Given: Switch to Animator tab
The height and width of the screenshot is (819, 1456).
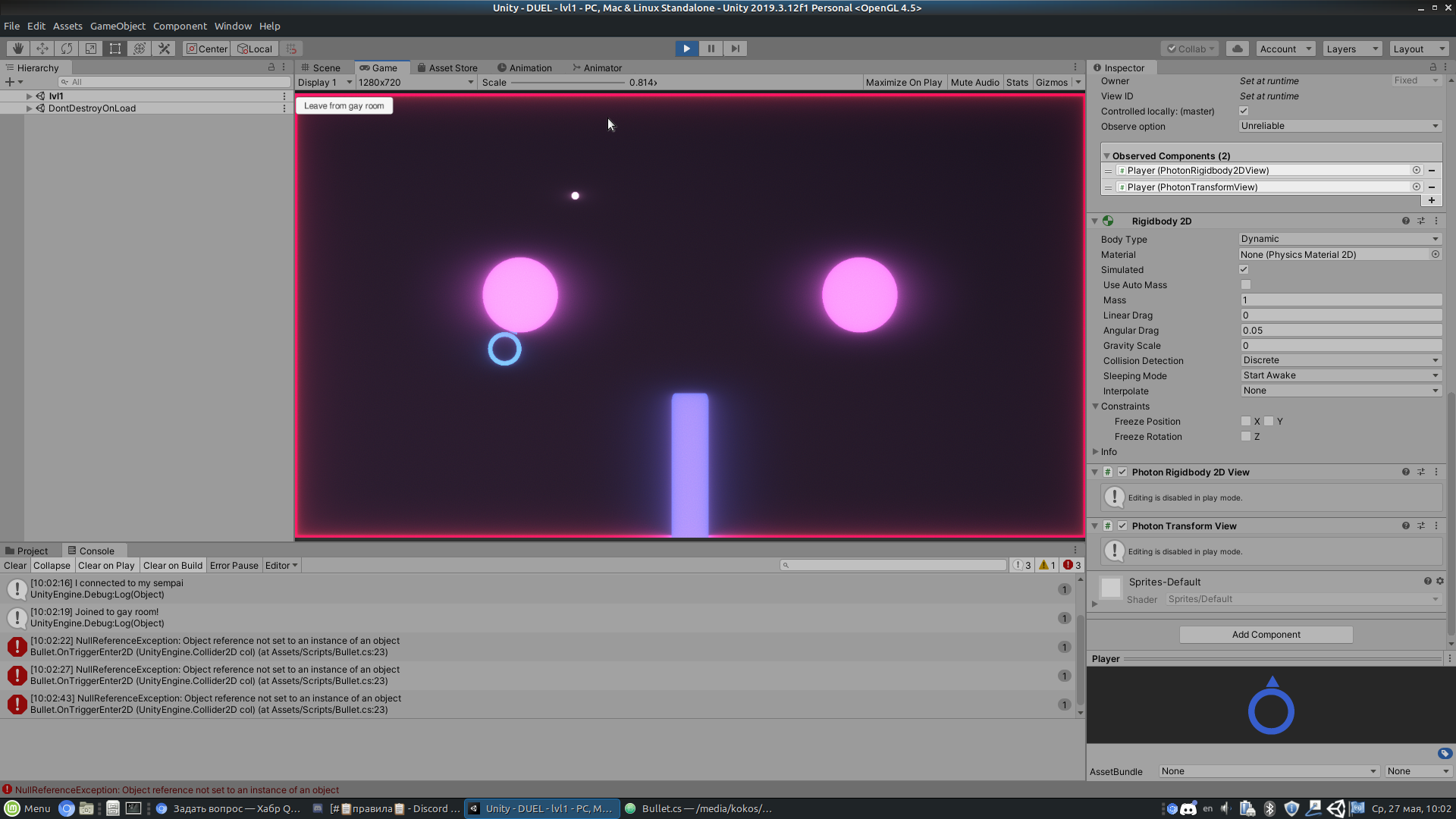Looking at the screenshot, I should pos(597,67).
